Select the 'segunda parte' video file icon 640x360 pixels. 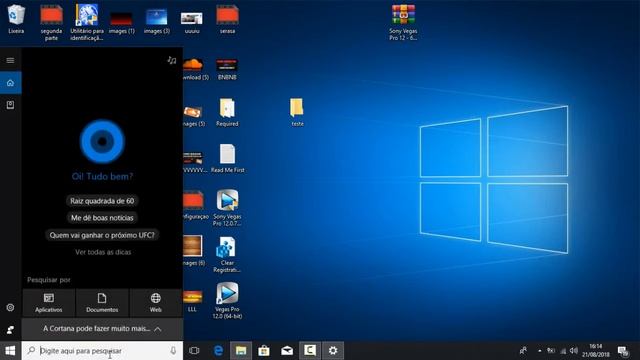point(51,22)
